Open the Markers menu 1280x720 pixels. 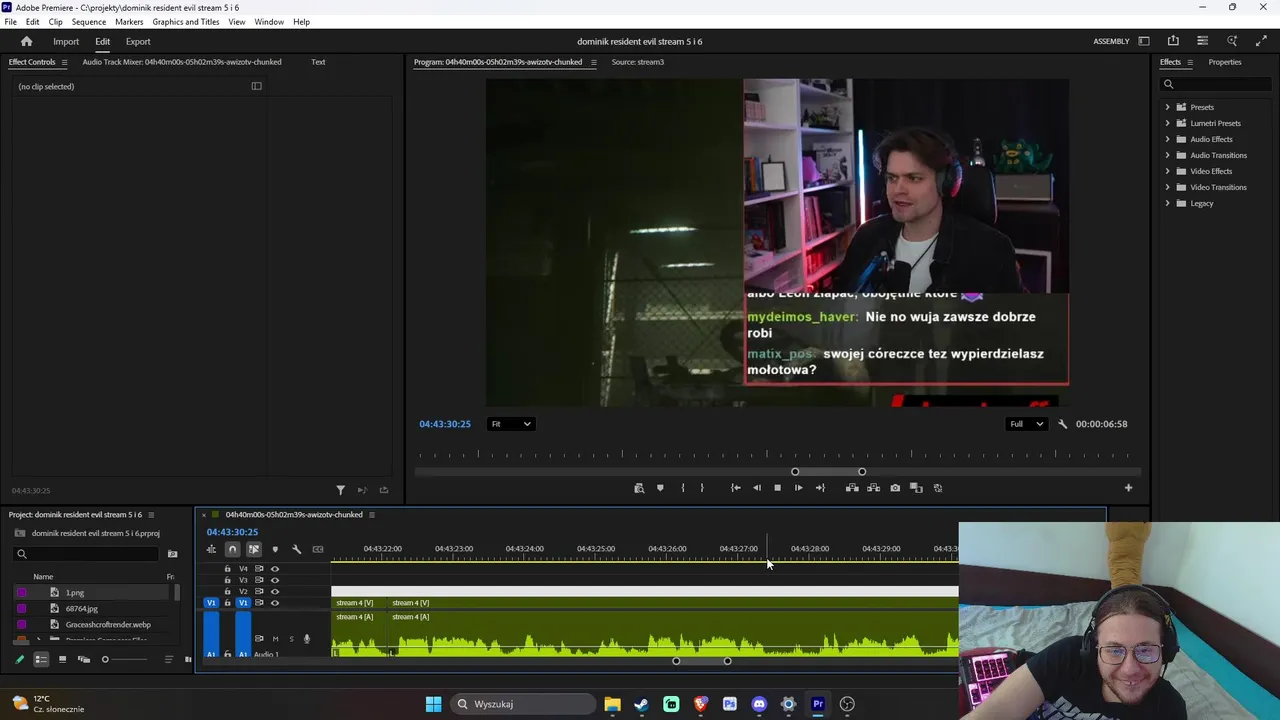[x=129, y=21]
